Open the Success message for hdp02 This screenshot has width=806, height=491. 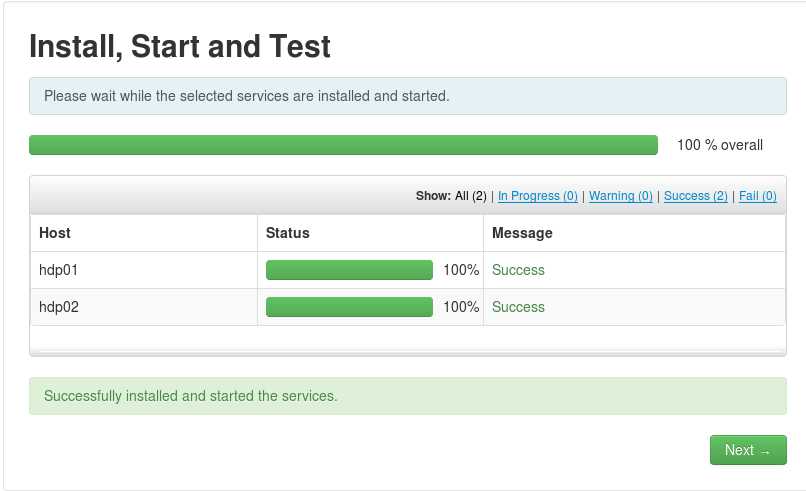coord(518,307)
